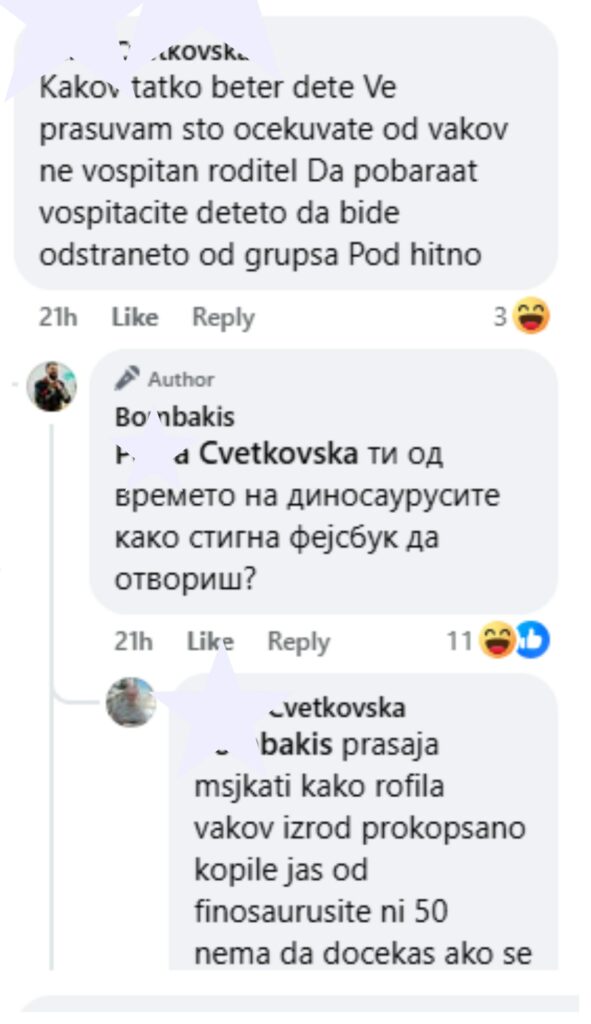Like the first Cvetkovska comment

coord(135,317)
